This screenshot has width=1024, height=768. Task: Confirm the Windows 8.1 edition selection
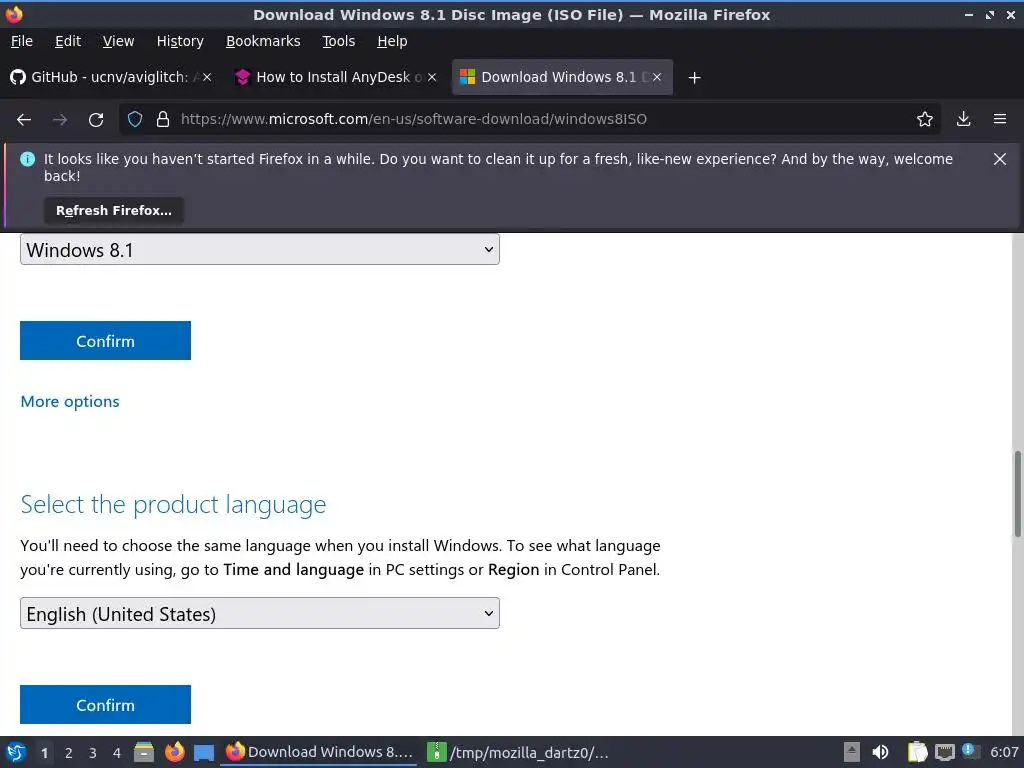[x=105, y=340]
